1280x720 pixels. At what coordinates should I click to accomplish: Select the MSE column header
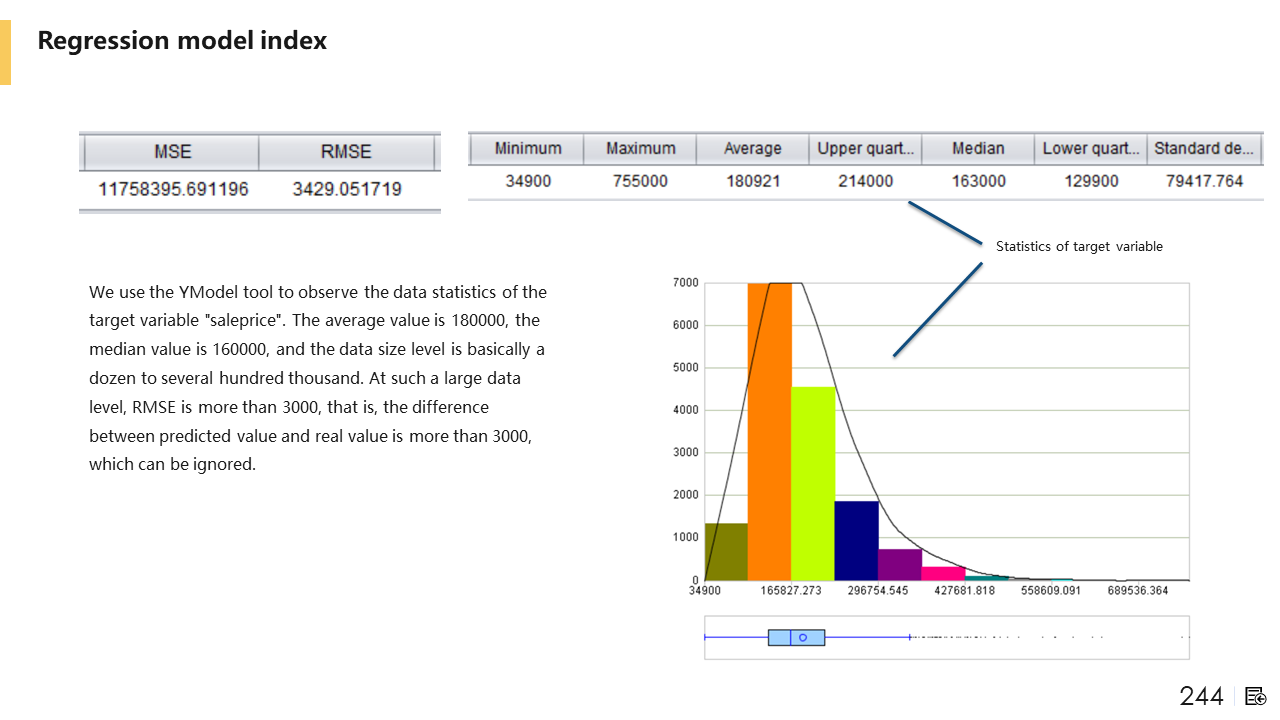172,152
